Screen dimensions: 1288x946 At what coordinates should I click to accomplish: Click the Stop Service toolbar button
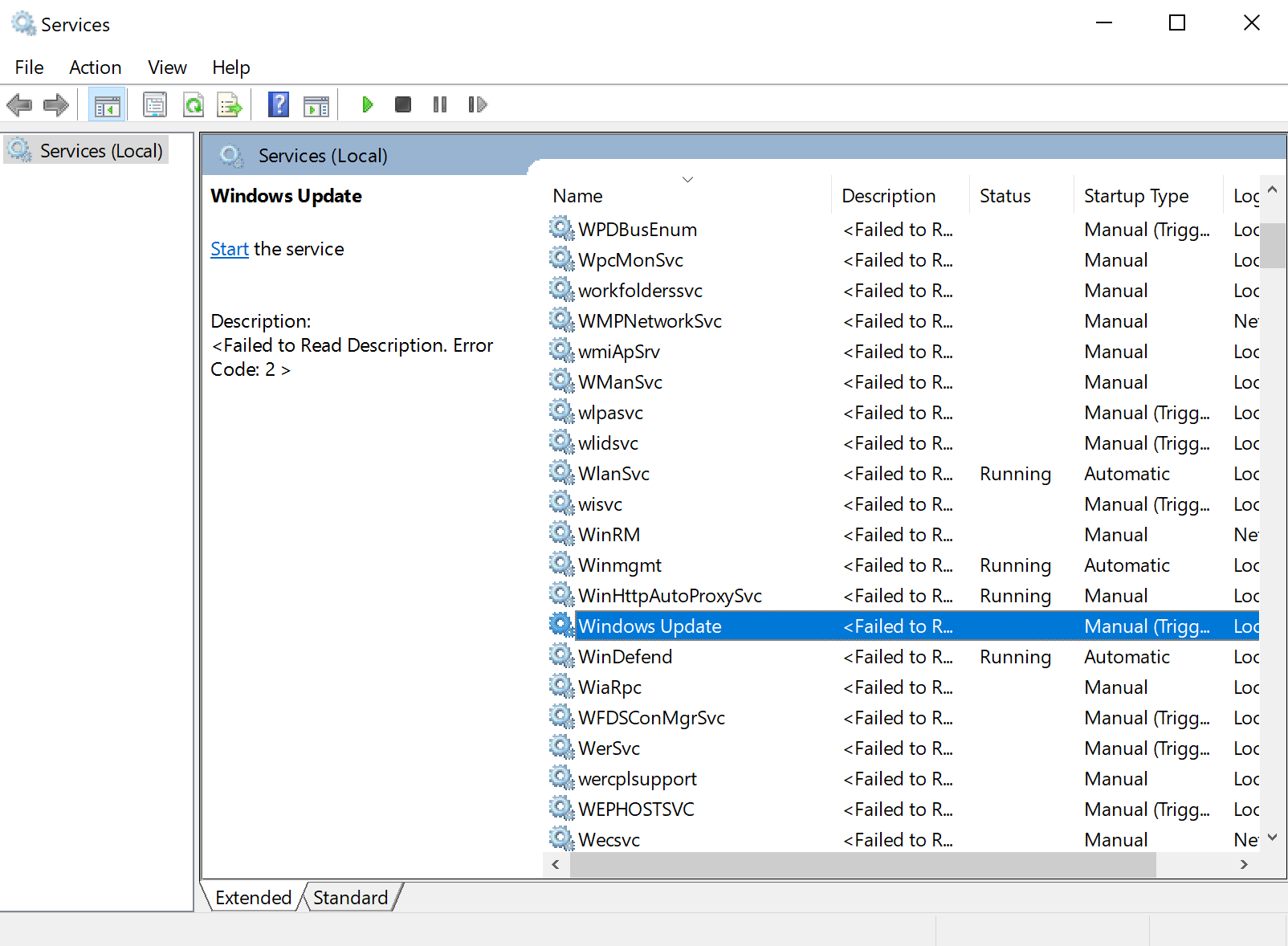403,104
